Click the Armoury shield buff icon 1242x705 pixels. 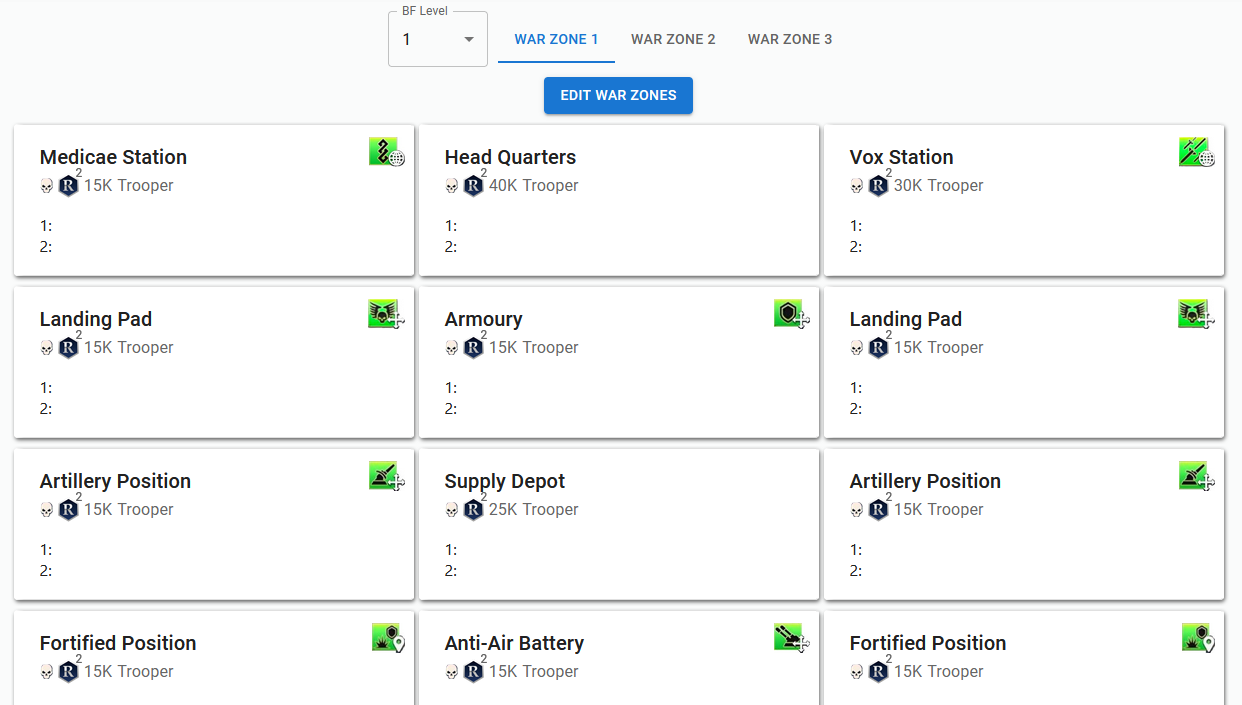[791, 314]
